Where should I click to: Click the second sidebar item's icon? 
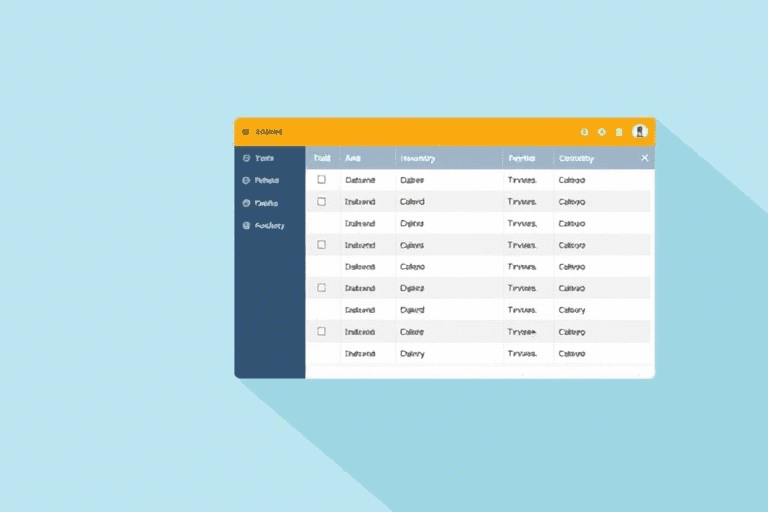click(x=246, y=181)
